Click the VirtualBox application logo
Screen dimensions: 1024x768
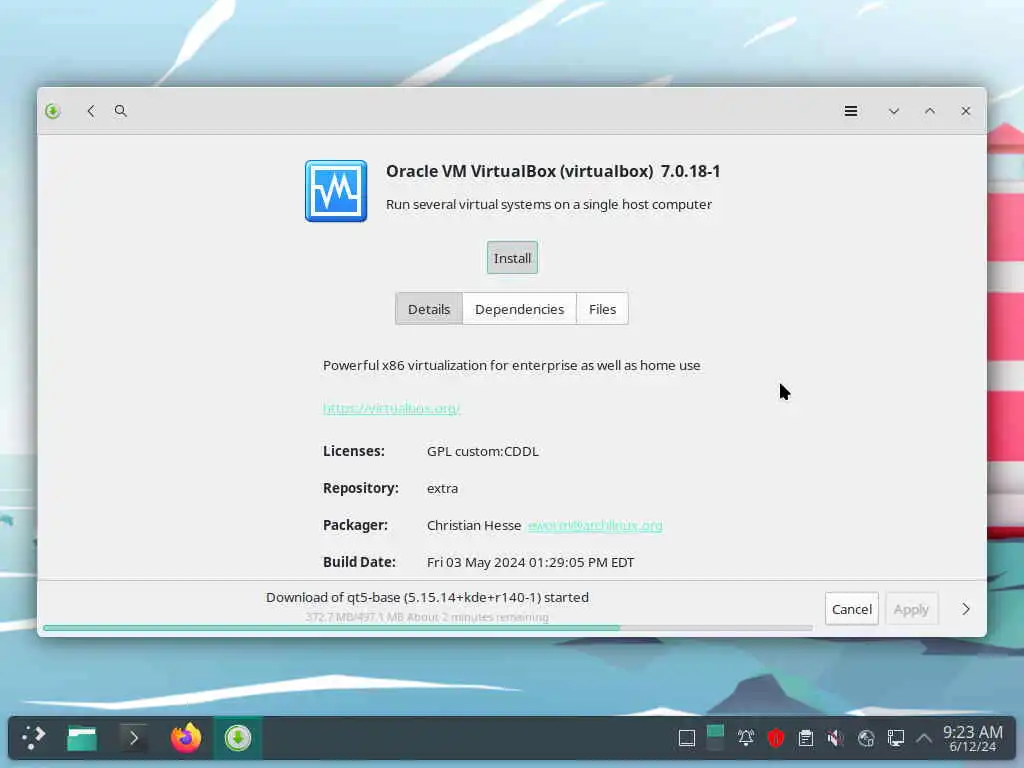point(336,191)
